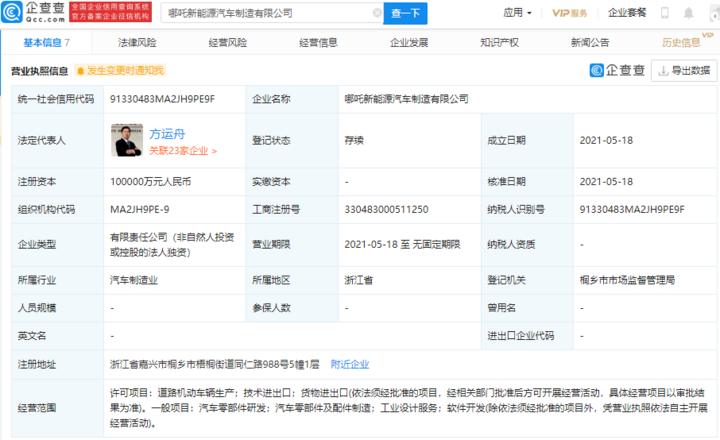The image size is (720, 440).
Task: View the 新闻公告 tab
Action: [x=590, y=43]
